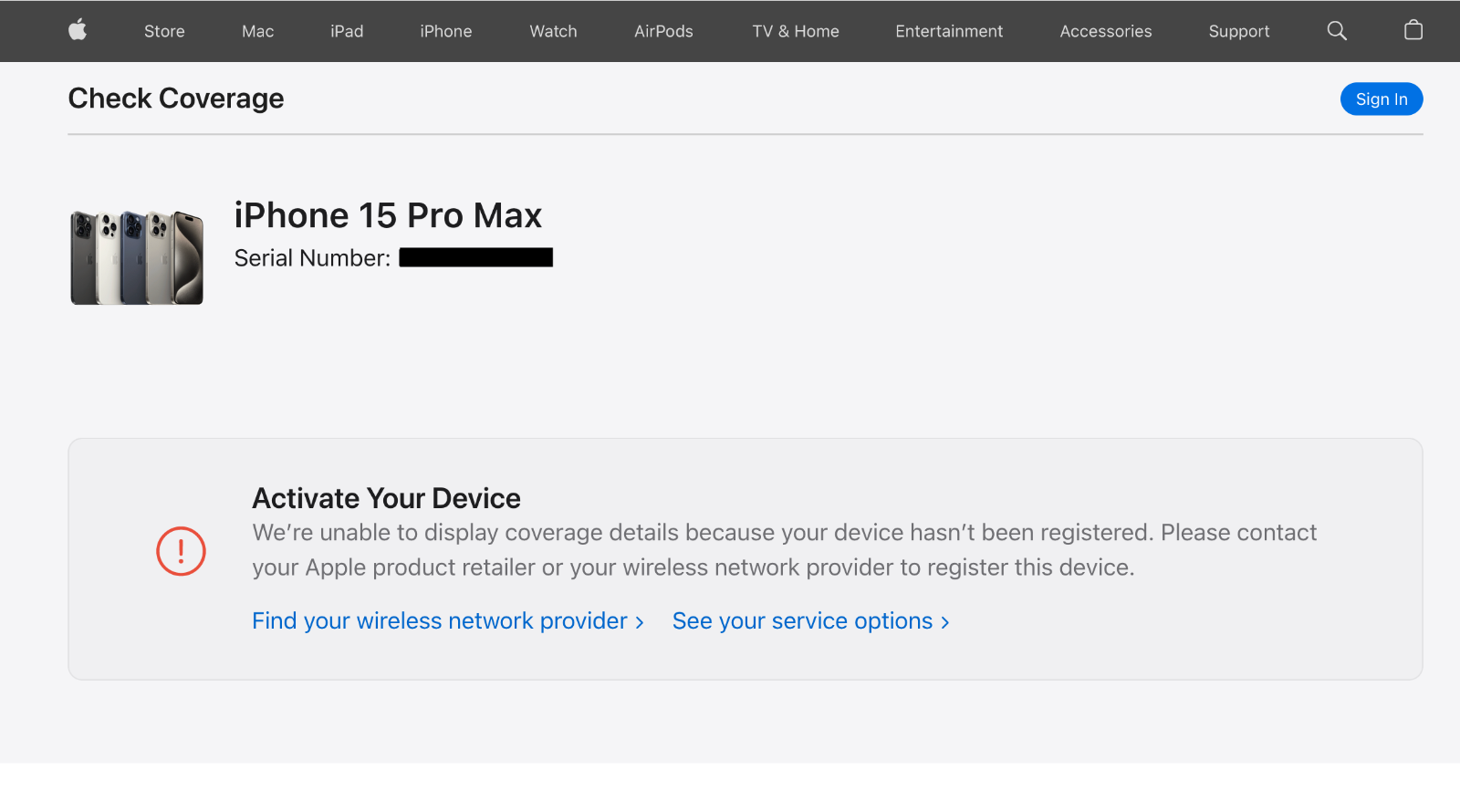The image size is (1460, 812).
Task: Open the iPad menu
Action: click(347, 31)
